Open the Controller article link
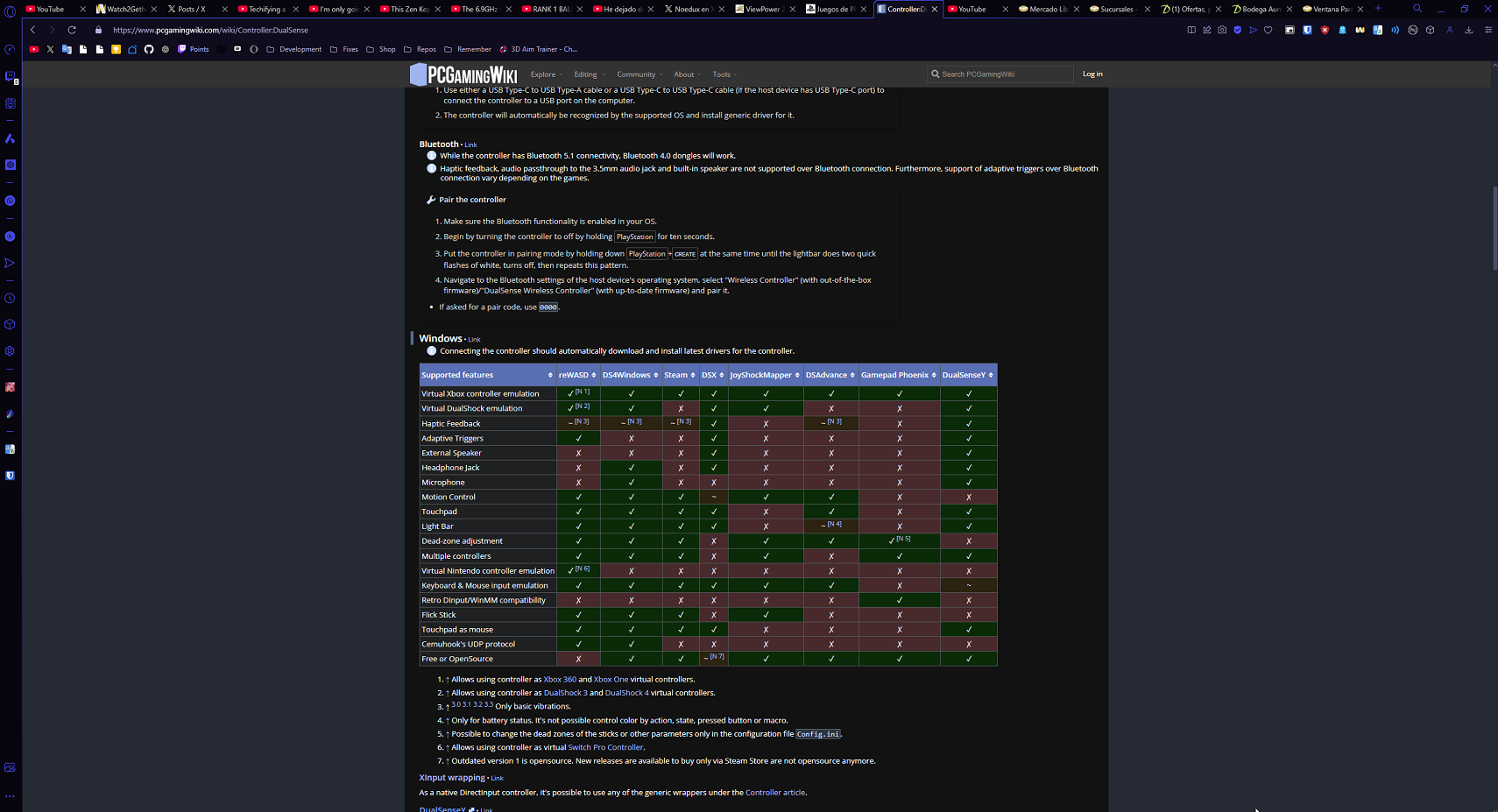The image size is (1498, 812). coord(775,793)
